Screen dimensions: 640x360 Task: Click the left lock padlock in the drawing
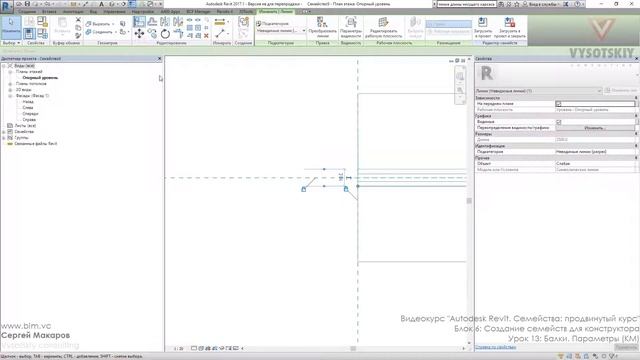[x=304, y=189]
